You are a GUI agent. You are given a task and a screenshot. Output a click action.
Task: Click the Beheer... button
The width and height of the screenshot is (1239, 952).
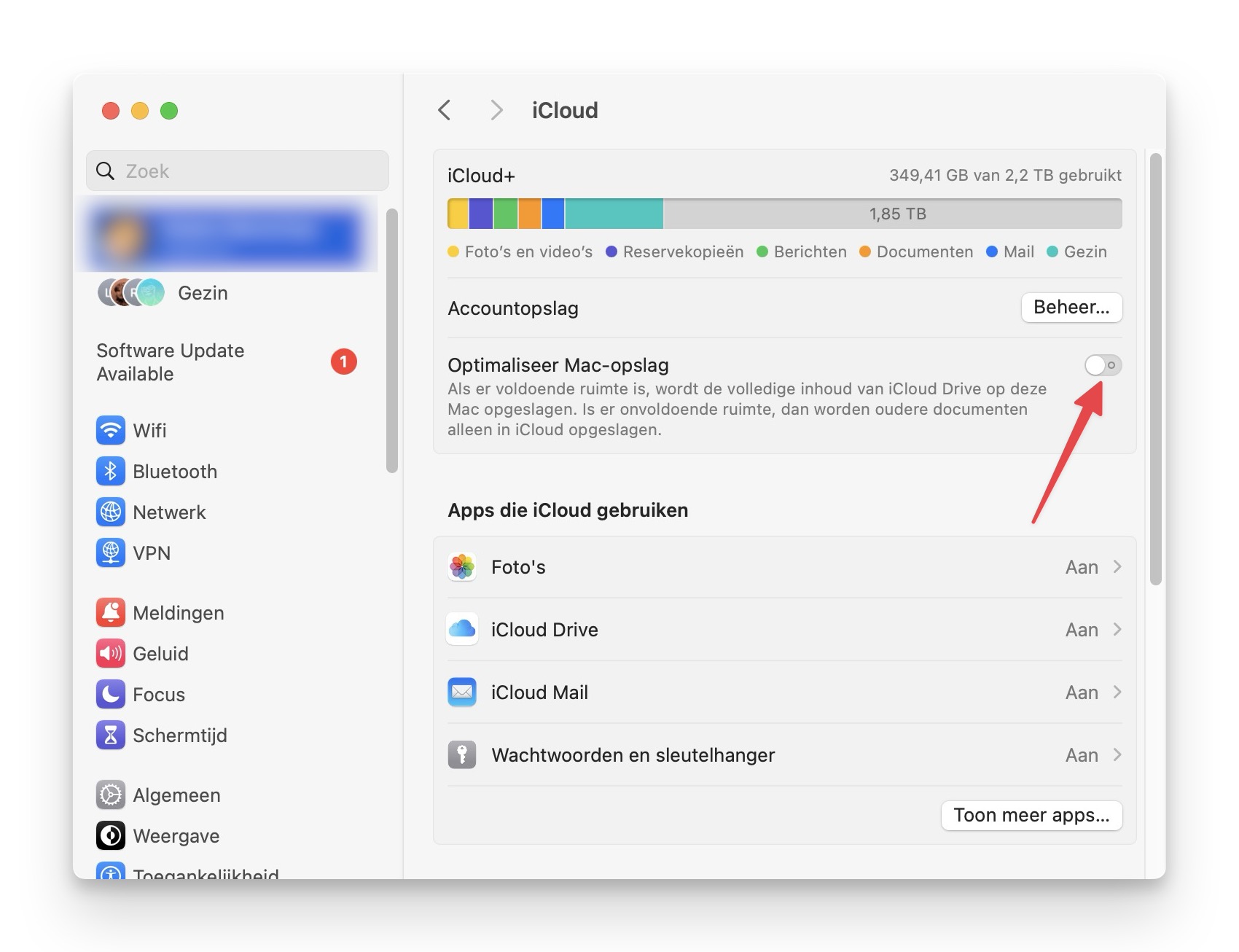pos(1071,307)
